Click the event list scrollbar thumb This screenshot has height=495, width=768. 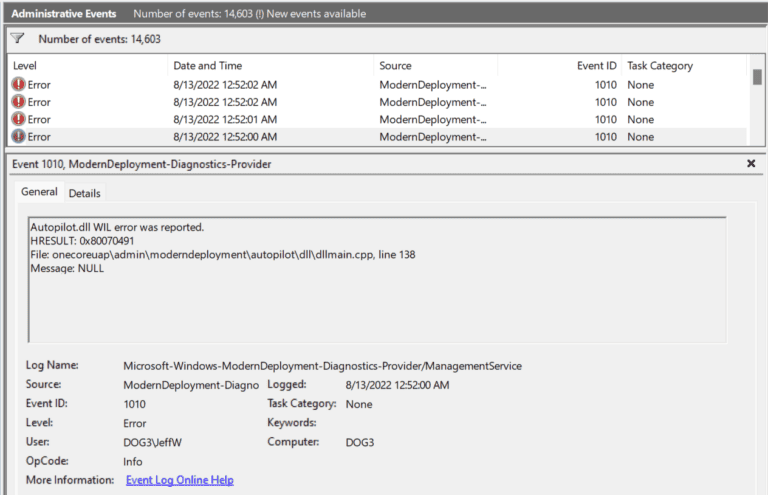tap(757, 77)
